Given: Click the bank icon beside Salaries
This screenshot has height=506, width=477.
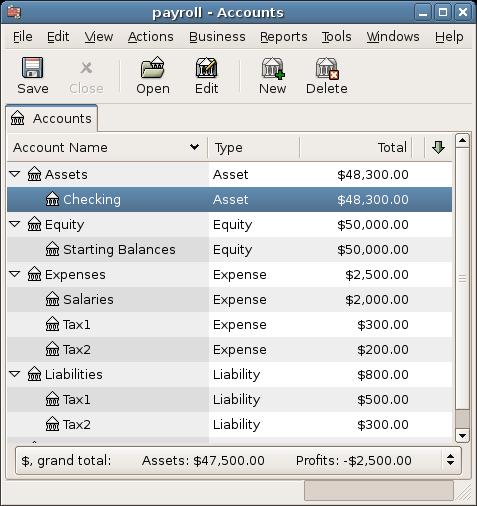Looking at the screenshot, I should point(52,299).
